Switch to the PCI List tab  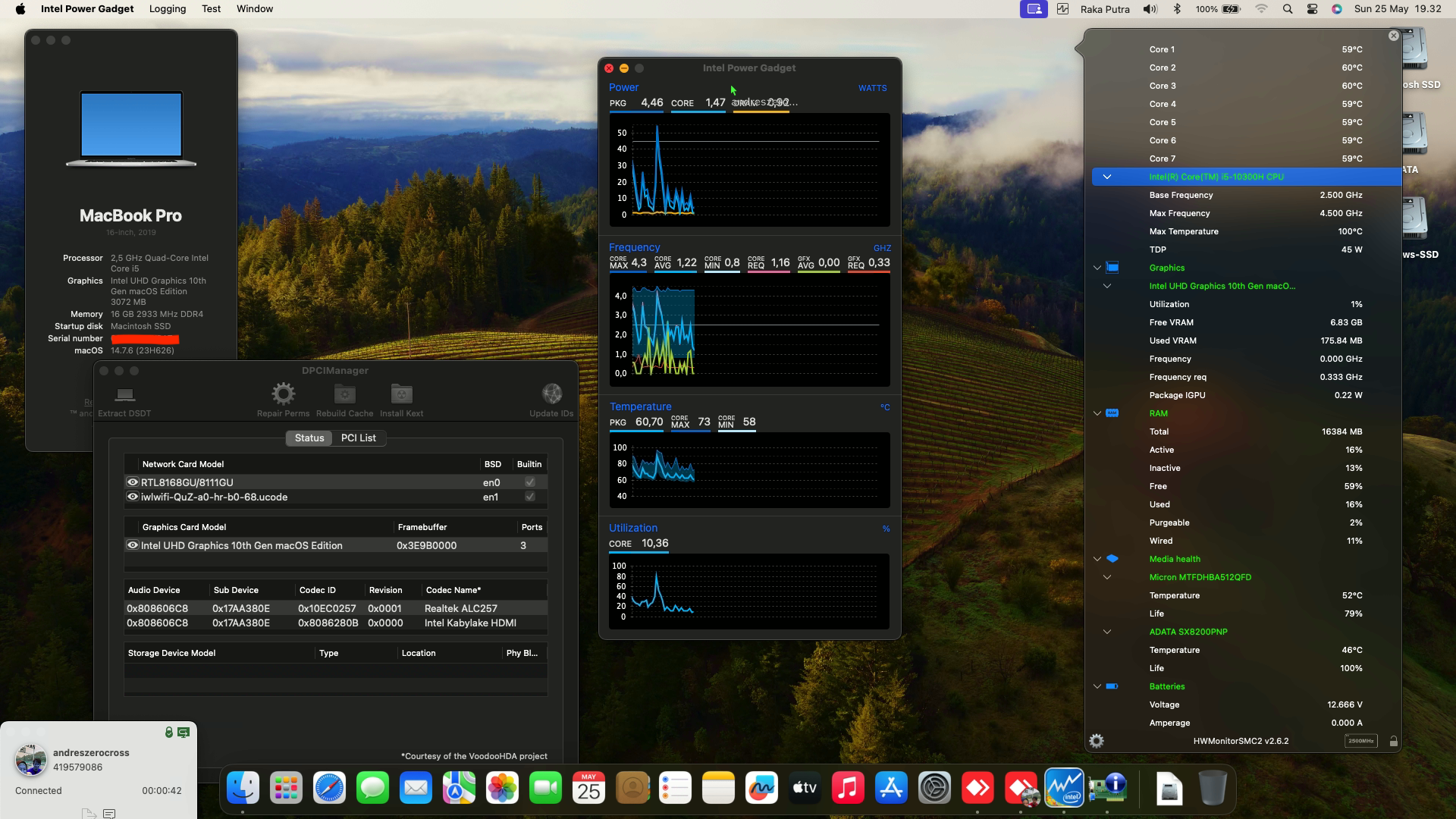click(359, 438)
